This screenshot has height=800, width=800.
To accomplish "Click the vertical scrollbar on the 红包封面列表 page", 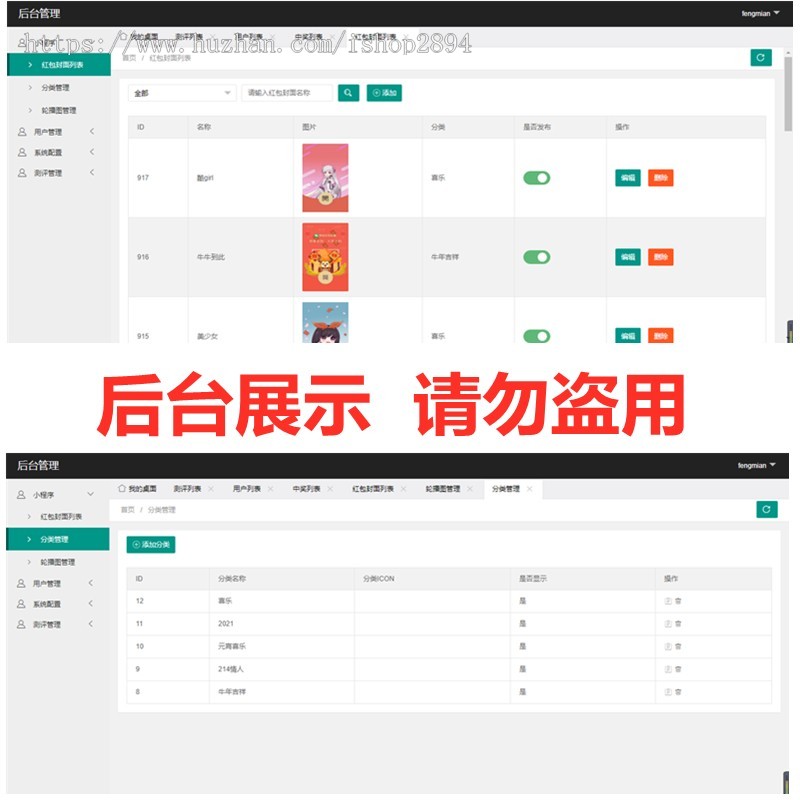I will click(x=788, y=94).
